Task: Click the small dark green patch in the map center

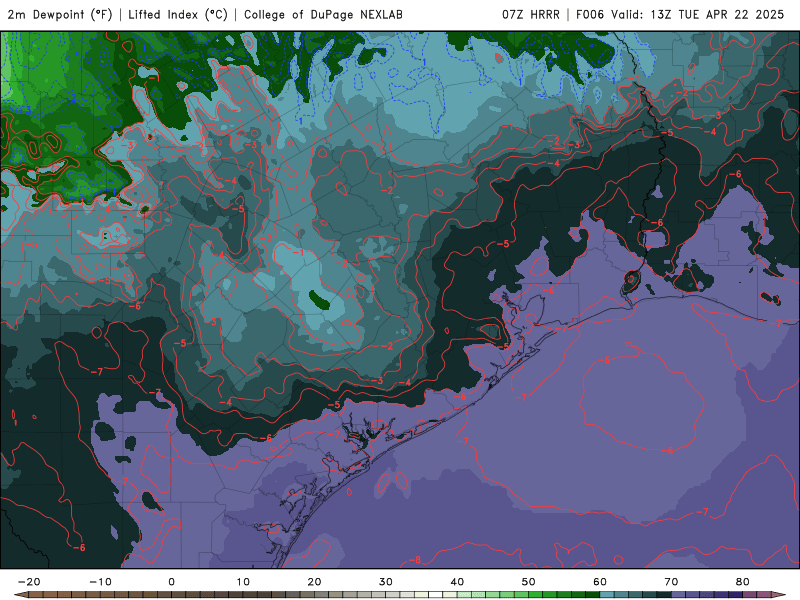Action: pyautogui.click(x=319, y=300)
